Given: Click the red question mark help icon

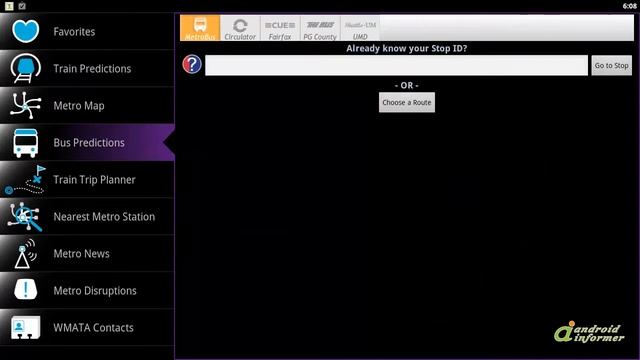Looking at the screenshot, I should click(x=192, y=64).
